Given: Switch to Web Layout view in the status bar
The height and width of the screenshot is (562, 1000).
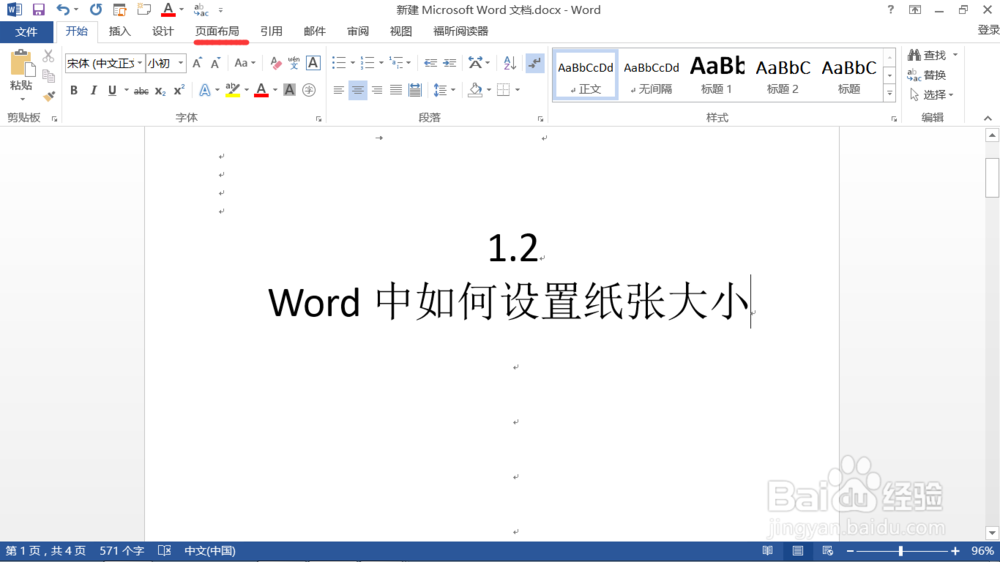Looking at the screenshot, I should click(828, 551).
